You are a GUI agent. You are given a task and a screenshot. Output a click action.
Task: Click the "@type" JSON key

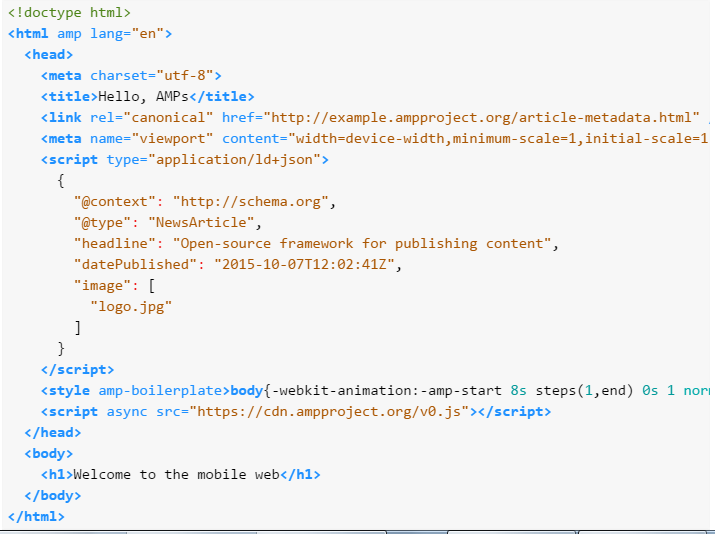103,223
